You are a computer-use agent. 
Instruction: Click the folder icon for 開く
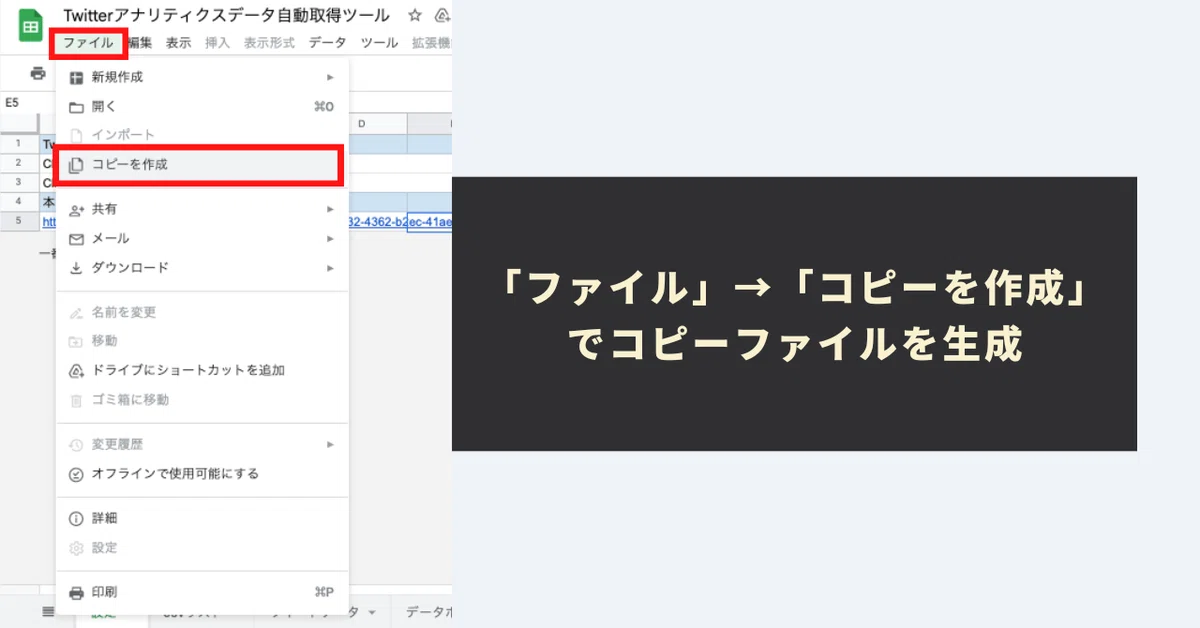tap(76, 107)
